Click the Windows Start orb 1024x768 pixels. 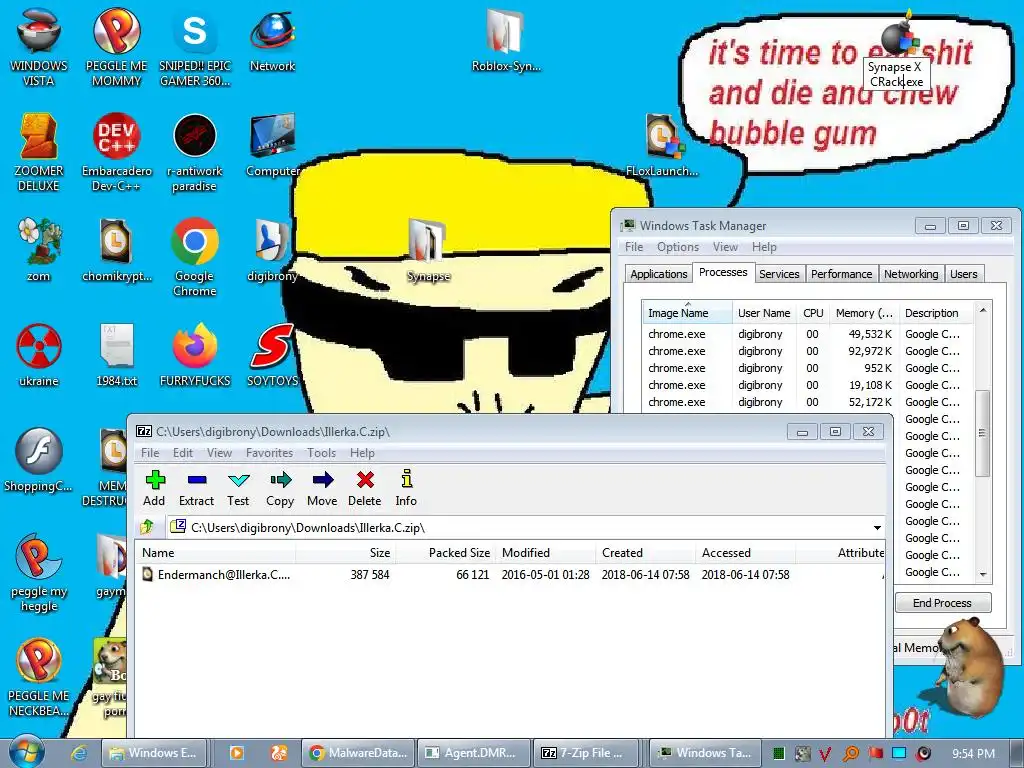[x=27, y=752]
